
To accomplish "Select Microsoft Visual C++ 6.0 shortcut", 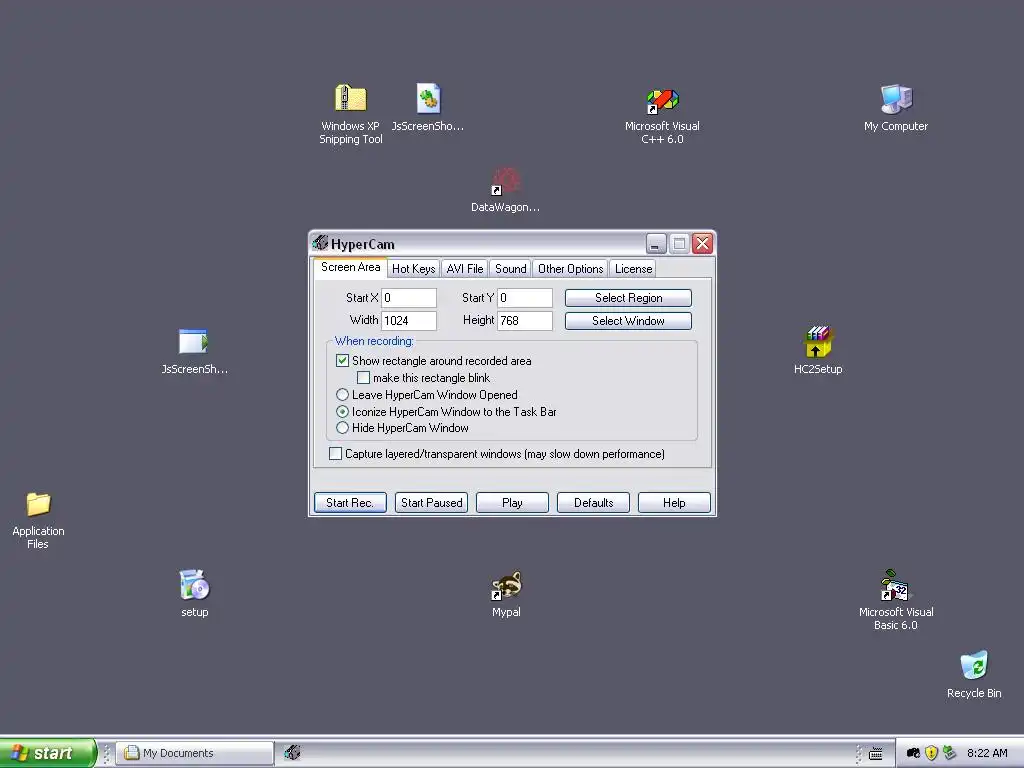I will (662, 101).
